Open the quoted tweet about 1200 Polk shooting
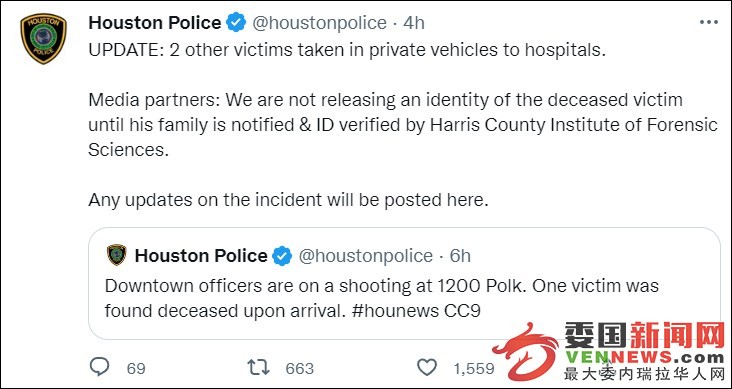Viewport: 732px width, 389px height. (404, 283)
